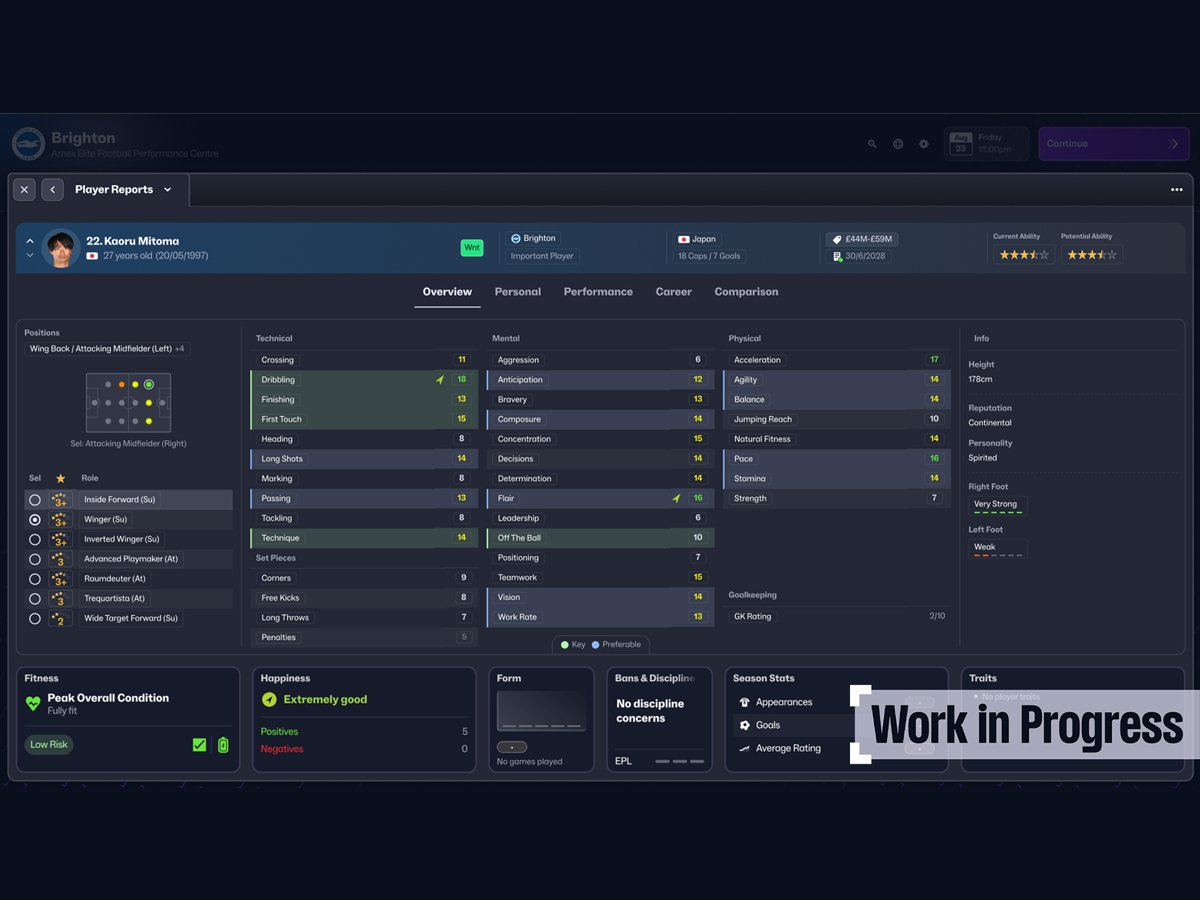Viewport: 1200px width, 900px height.
Task: Click the Japan nationality link
Action: pyautogui.click(x=698, y=239)
